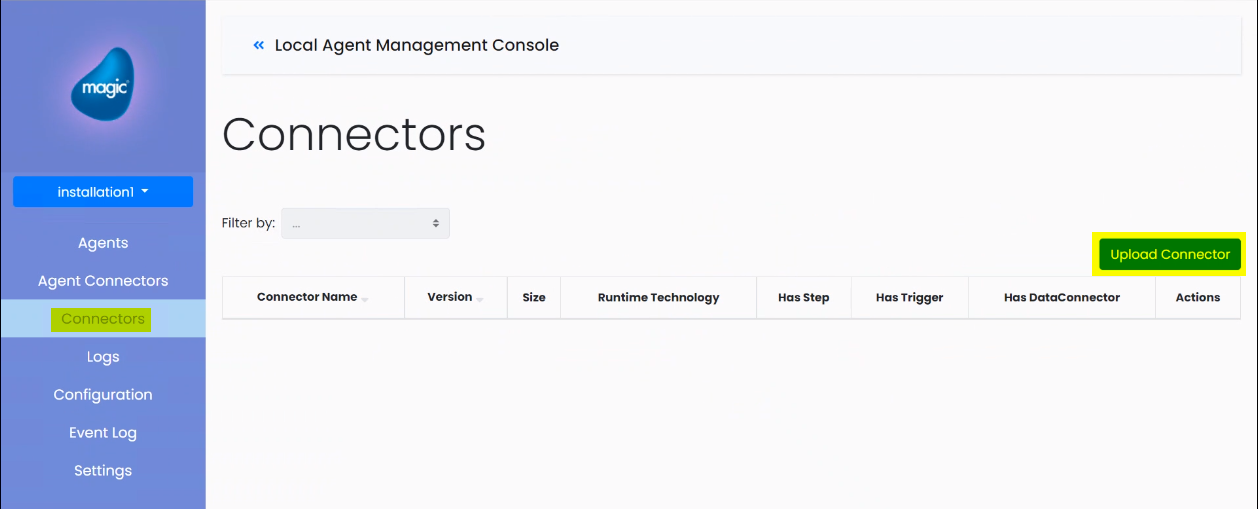Go to Agent Connectors

103,281
